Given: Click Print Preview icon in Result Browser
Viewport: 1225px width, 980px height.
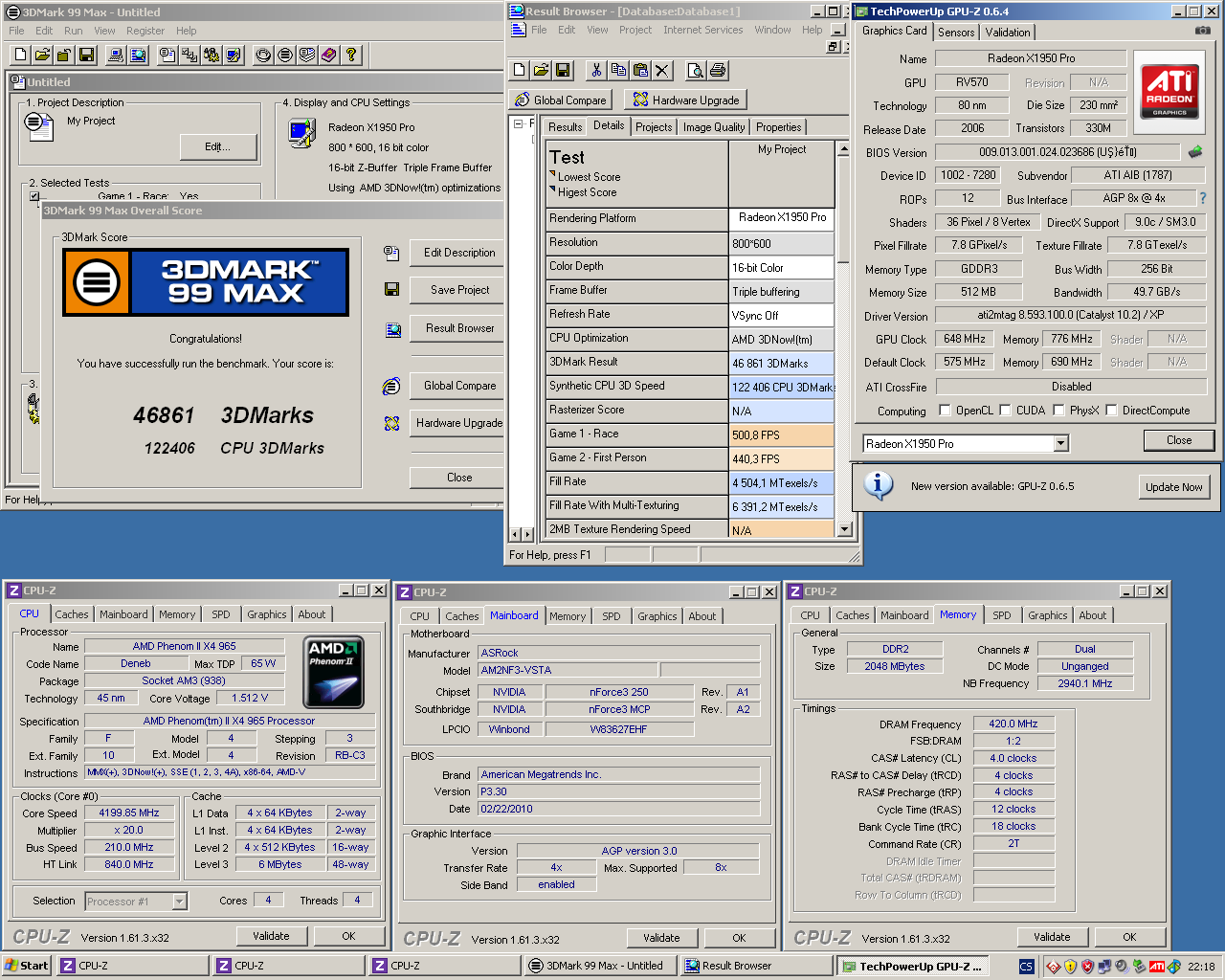Looking at the screenshot, I should point(696,70).
